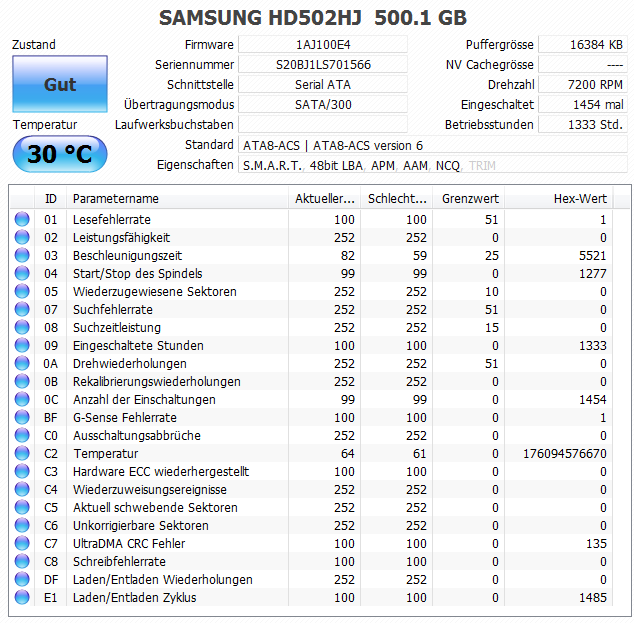Screen dimensions: 634x623
Task: Click hex value 1277 in Start/Stop row
Action: (x=593, y=274)
